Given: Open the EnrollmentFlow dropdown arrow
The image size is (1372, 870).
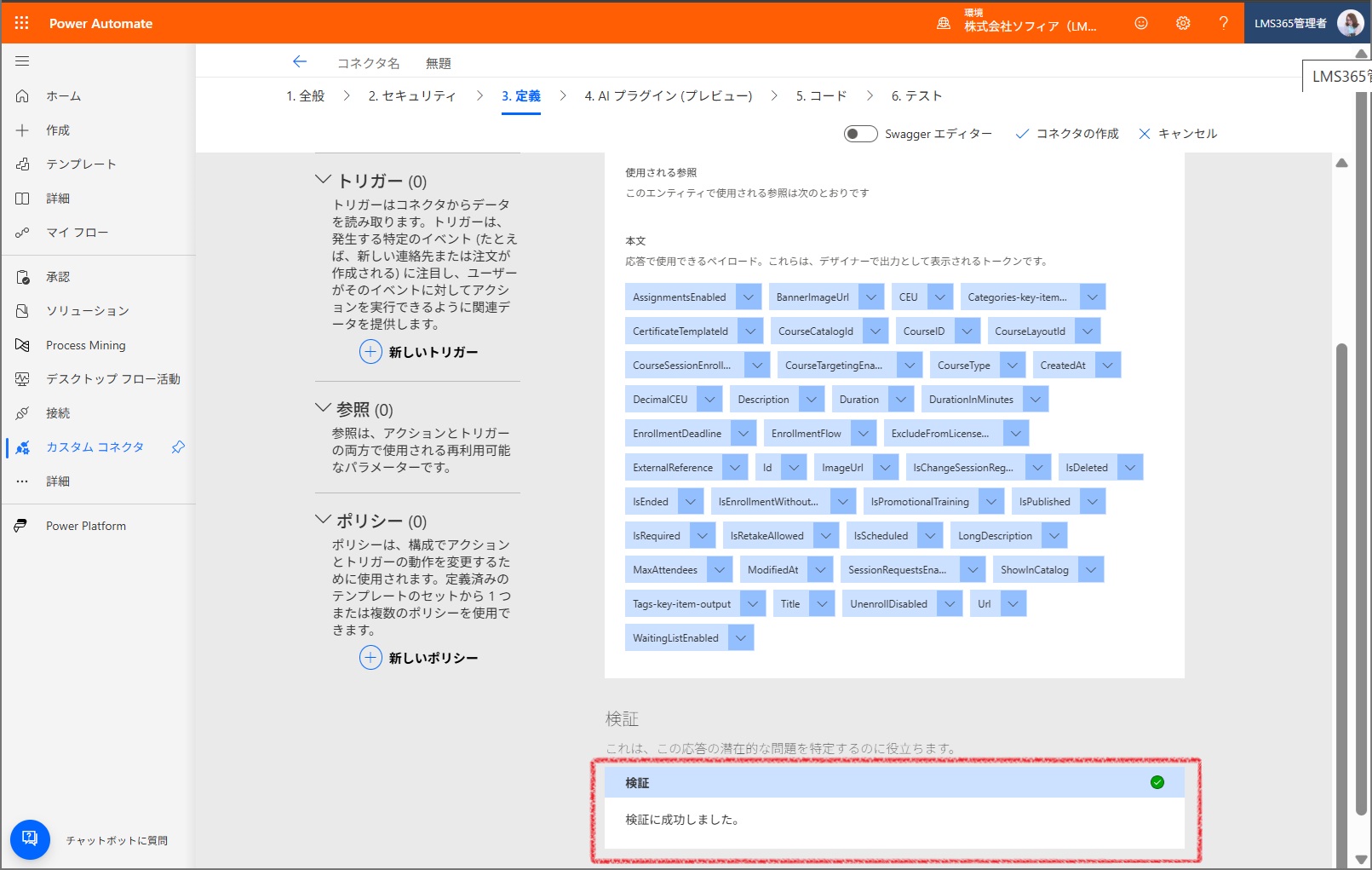Looking at the screenshot, I should click(x=864, y=434).
